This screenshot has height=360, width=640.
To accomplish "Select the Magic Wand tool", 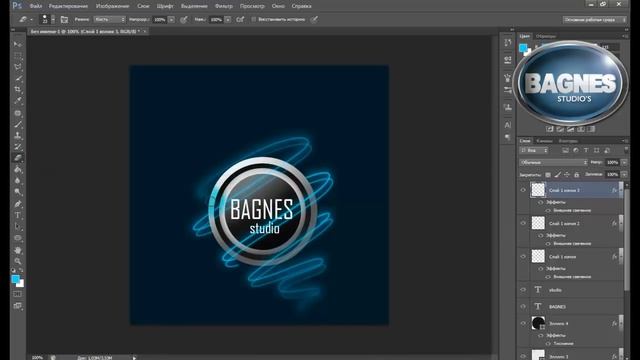I will tap(18, 78).
